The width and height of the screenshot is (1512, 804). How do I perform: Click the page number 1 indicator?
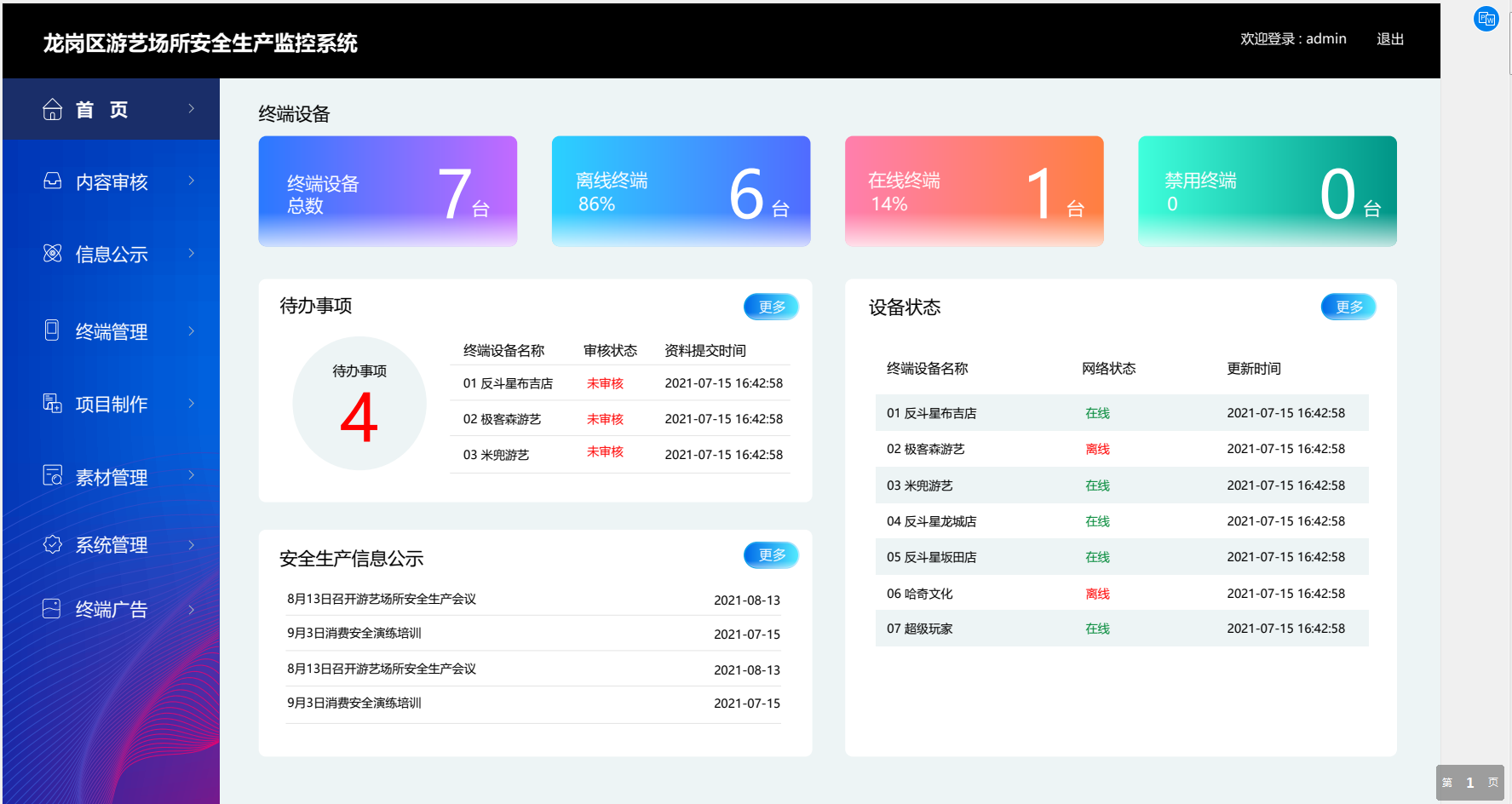pyautogui.click(x=1469, y=783)
